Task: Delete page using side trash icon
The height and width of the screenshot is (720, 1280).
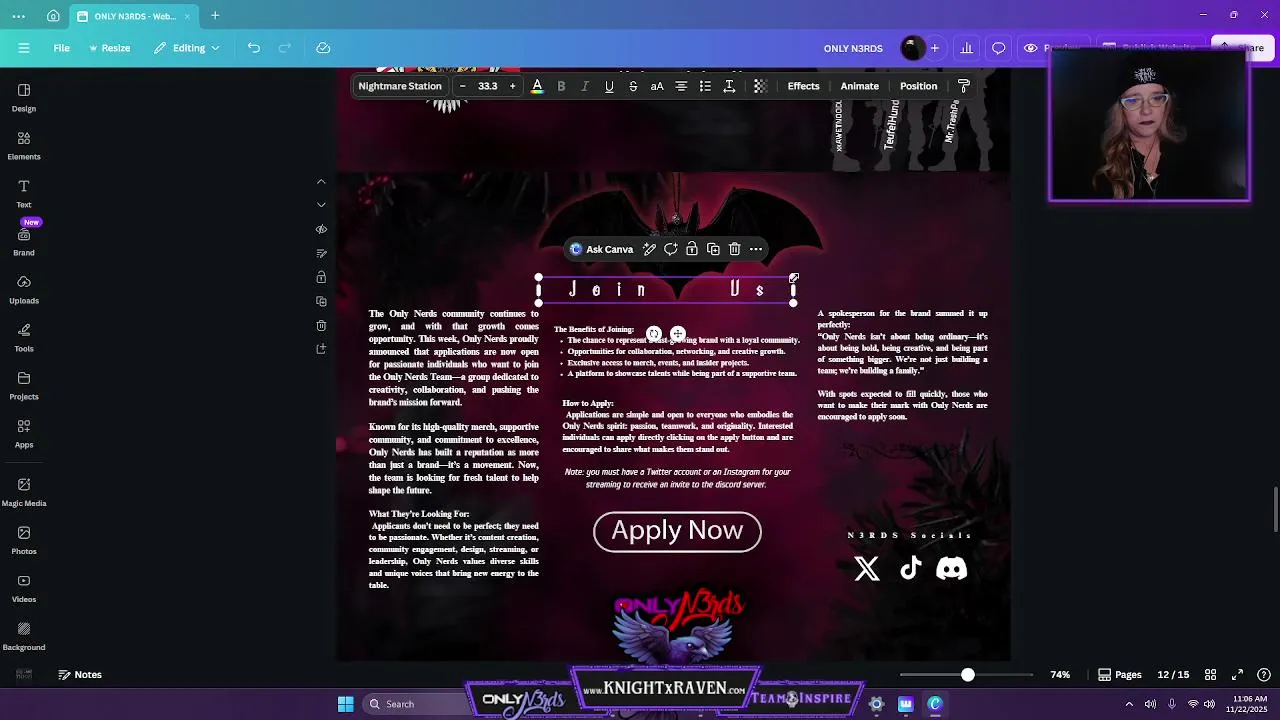Action: (x=321, y=325)
